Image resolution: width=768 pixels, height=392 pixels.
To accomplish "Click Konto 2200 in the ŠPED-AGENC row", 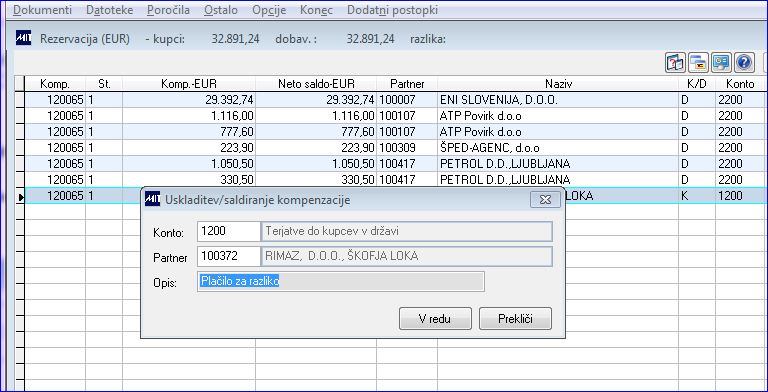I will (740, 148).
